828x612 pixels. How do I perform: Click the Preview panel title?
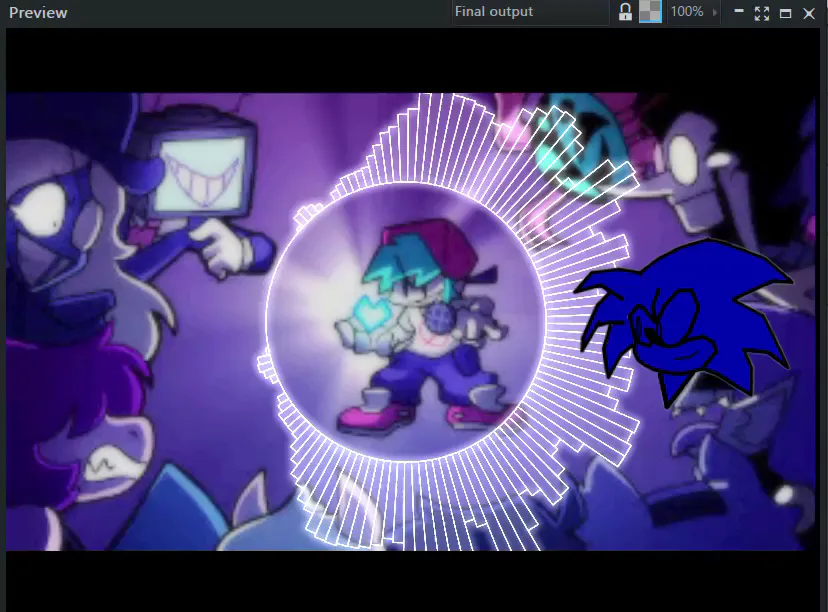click(x=38, y=13)
